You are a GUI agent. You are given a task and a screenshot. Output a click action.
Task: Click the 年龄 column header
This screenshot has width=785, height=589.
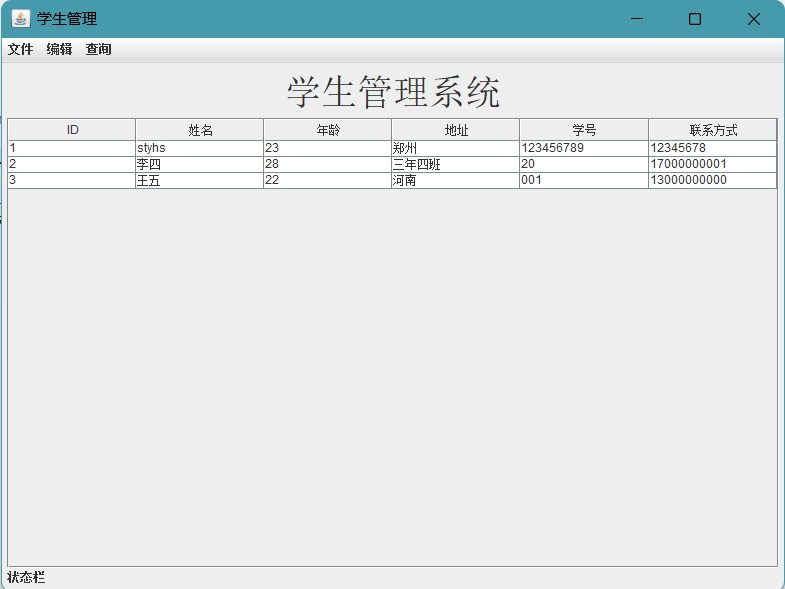328,130
